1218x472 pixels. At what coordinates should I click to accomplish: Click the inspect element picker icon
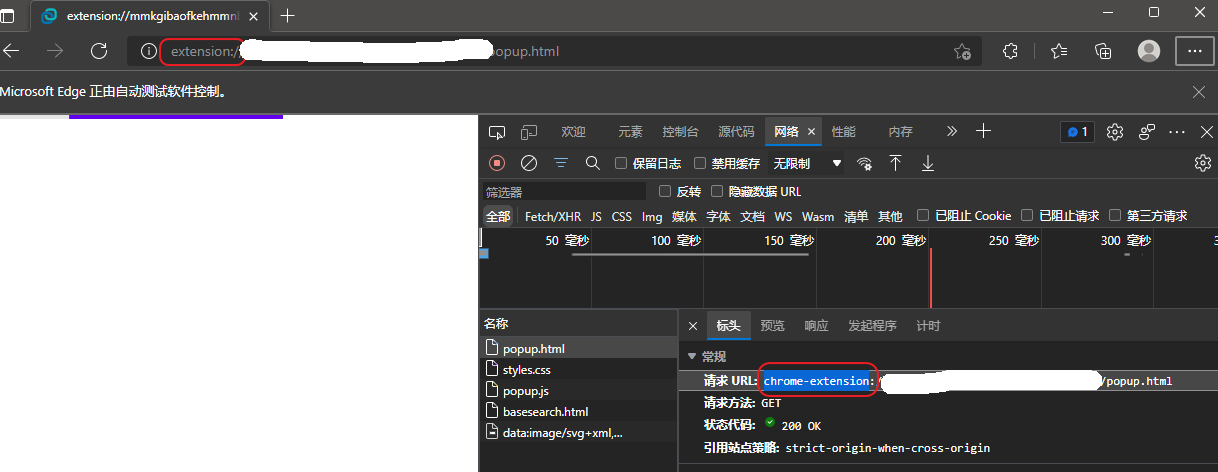click(498, 132)
